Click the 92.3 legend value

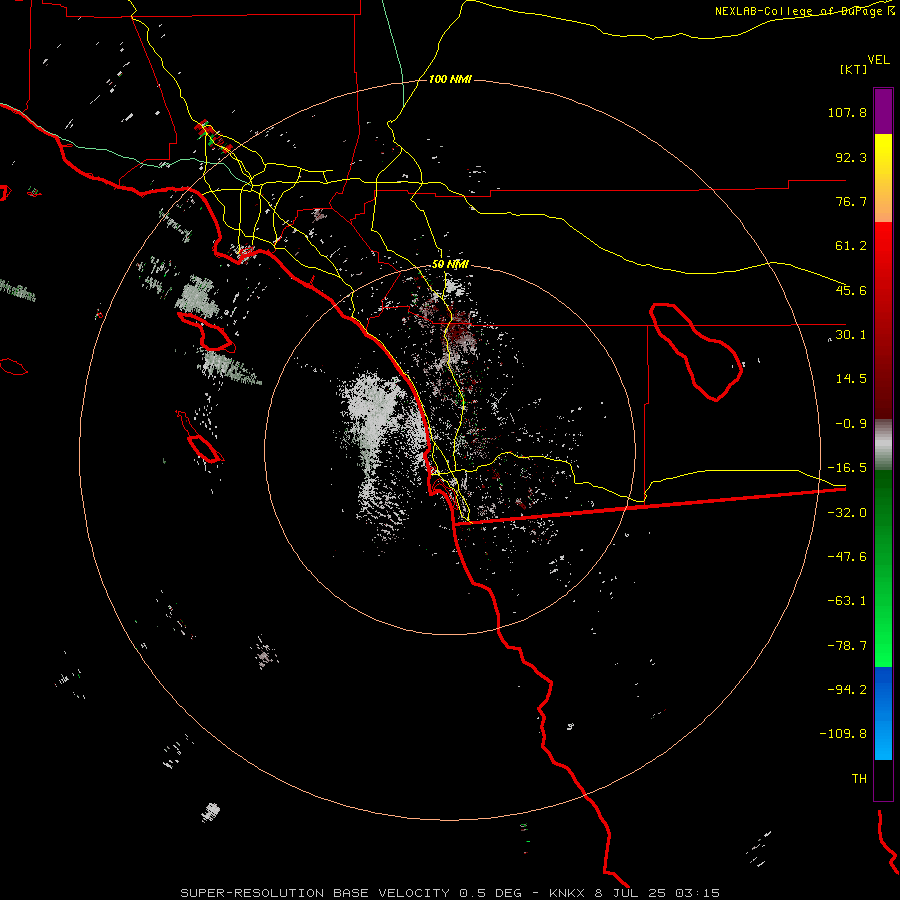click(x=851, y=157)
